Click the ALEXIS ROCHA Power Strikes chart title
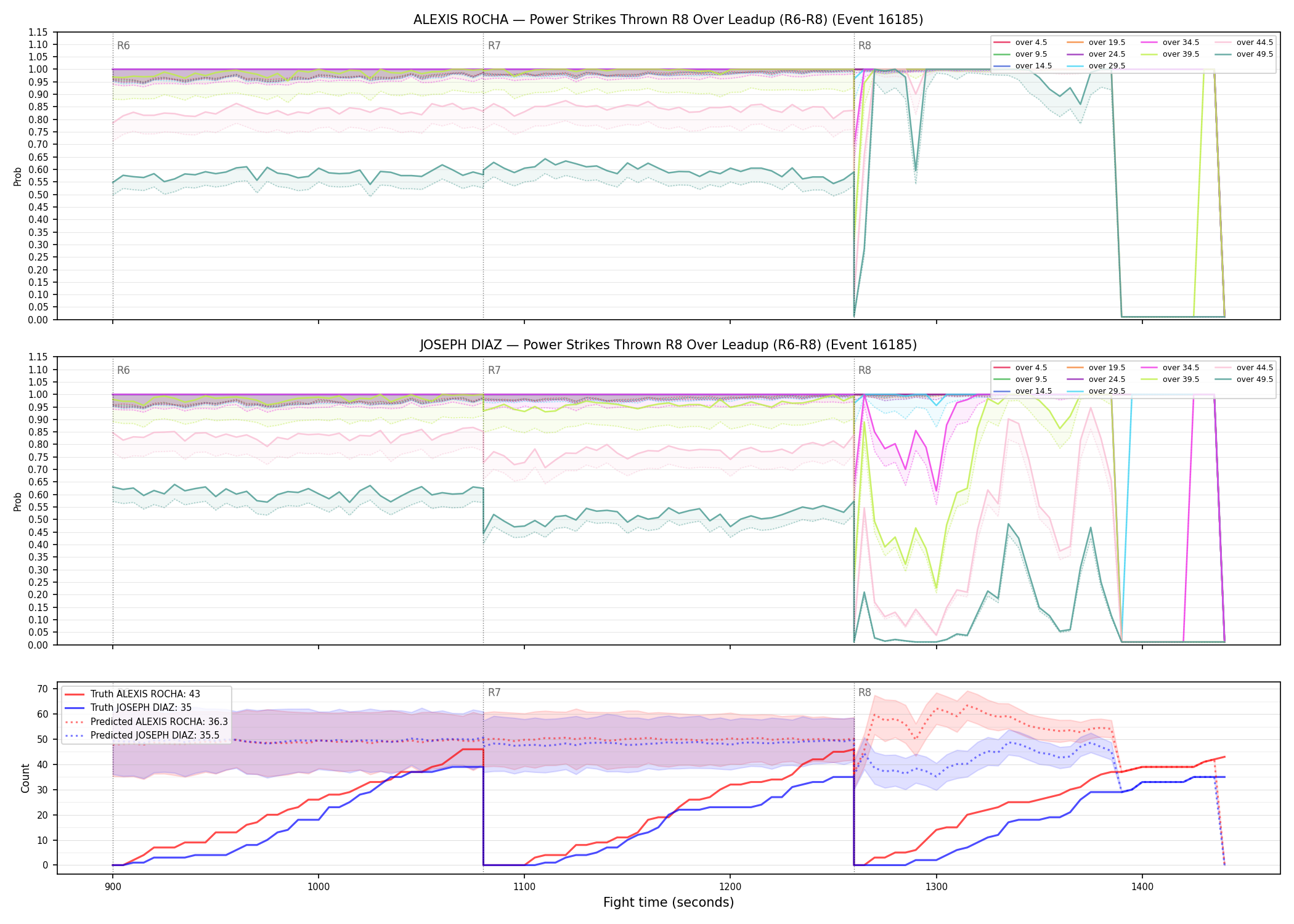 tap(668, 20)
